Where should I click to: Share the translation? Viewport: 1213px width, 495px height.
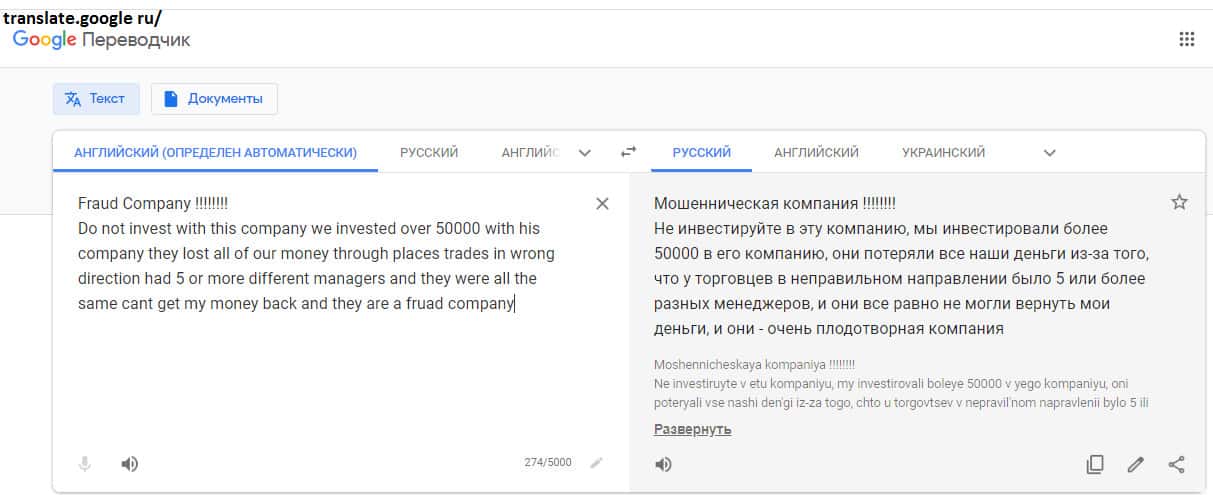(1177, 464)
